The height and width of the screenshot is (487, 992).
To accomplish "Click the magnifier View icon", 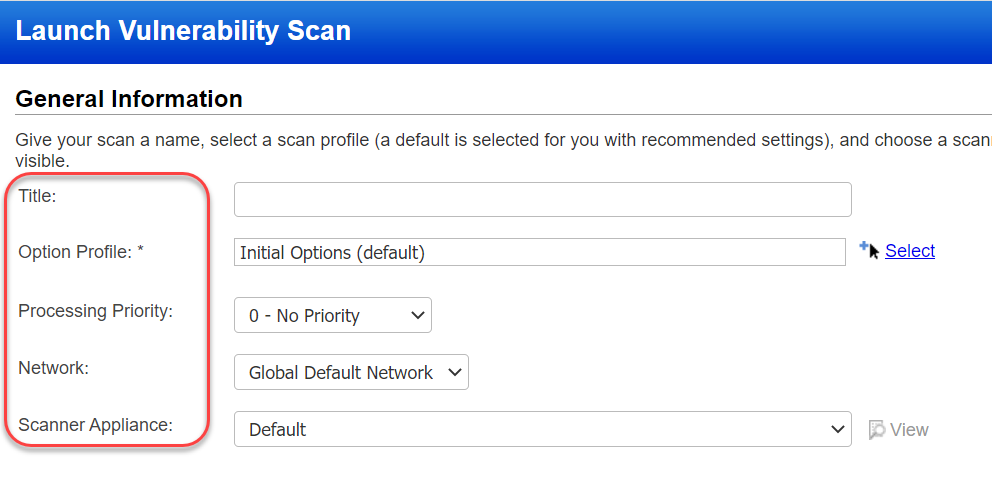I will point(877,430).
